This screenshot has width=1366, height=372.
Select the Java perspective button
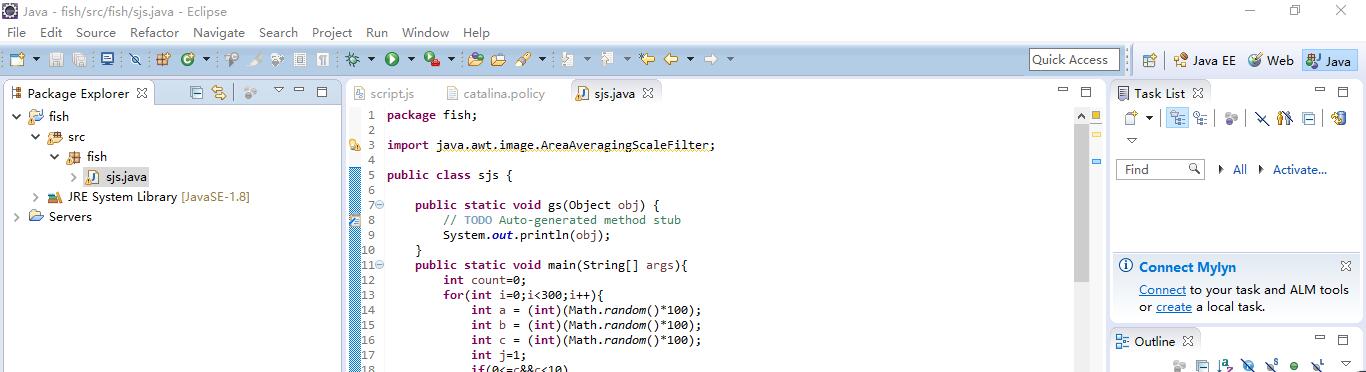point(1329,60)
